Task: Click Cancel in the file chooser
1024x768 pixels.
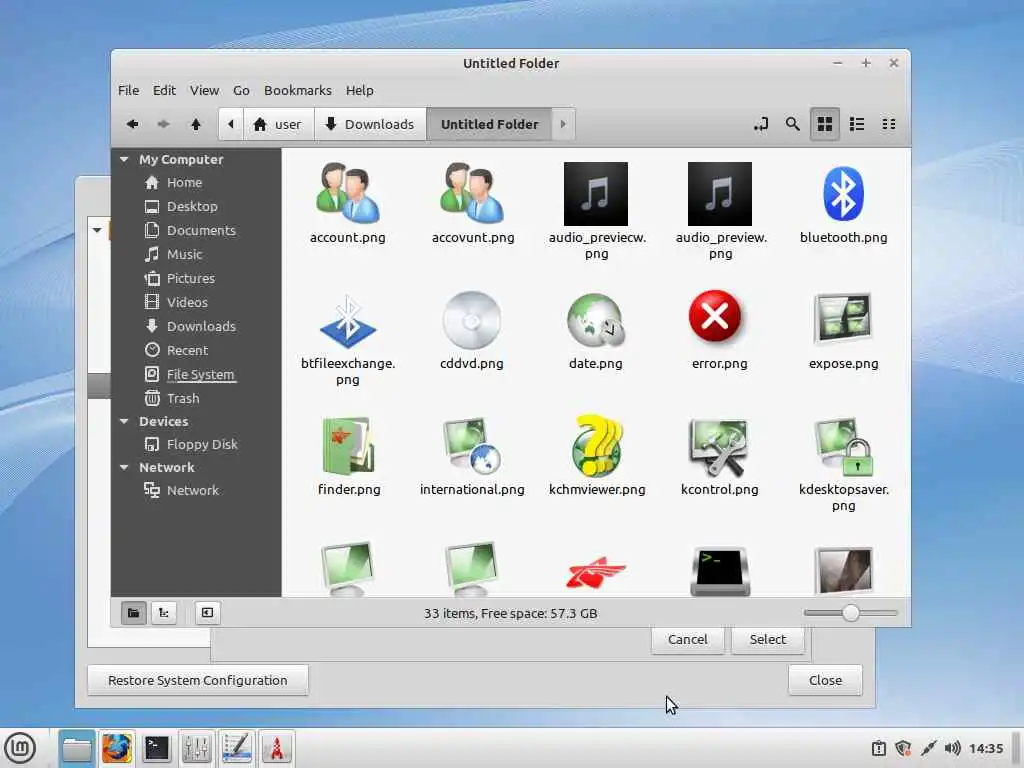Action: click(688, 639)
